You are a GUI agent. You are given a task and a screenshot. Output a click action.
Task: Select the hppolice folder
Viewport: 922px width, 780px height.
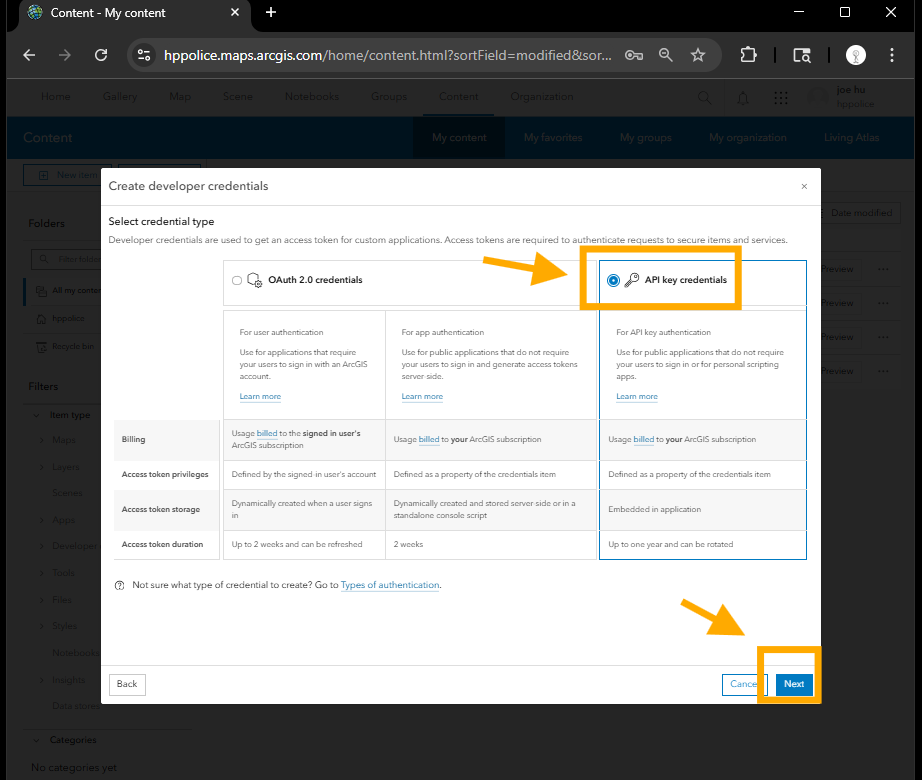pos(68,319)
